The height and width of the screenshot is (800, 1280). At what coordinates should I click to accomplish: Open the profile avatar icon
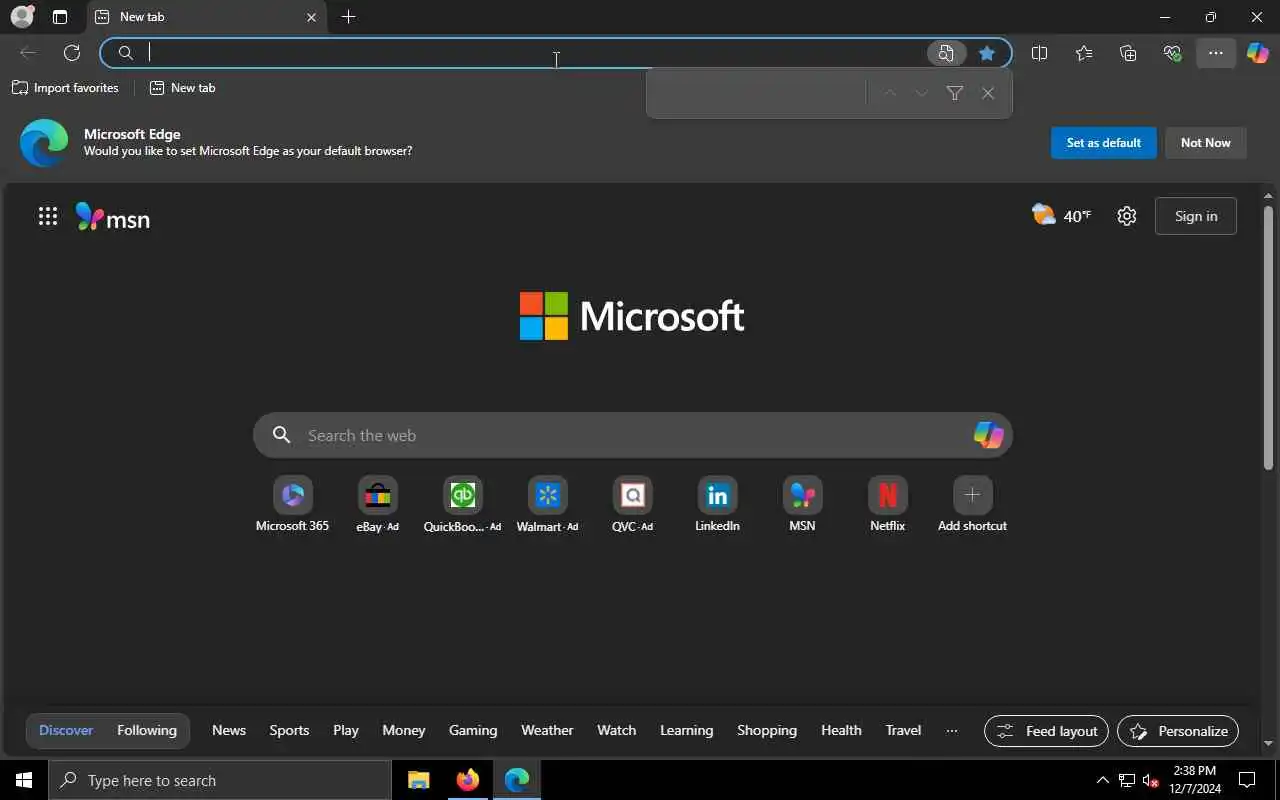click(22, 17)
